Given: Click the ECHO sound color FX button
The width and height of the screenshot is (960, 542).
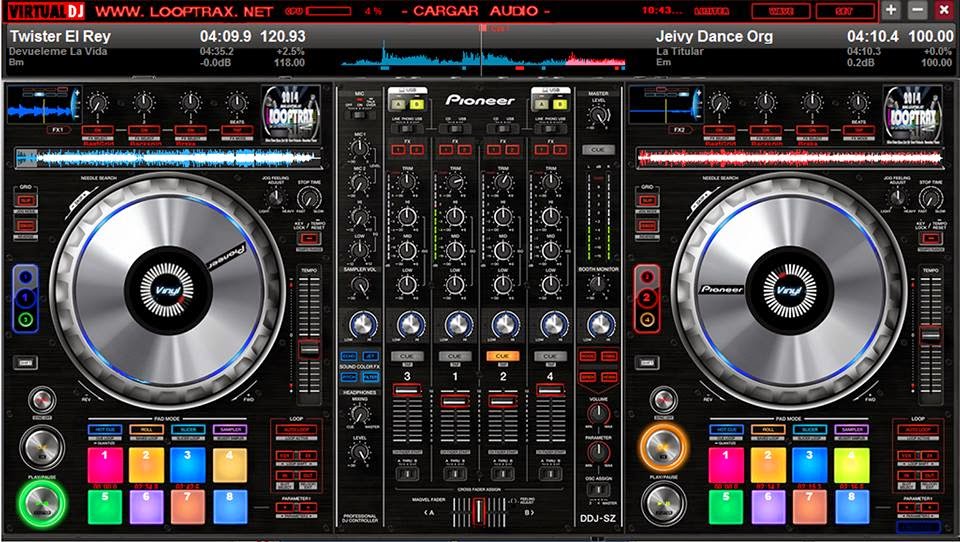Looking at the screenshot, I should tap(350, 356).
